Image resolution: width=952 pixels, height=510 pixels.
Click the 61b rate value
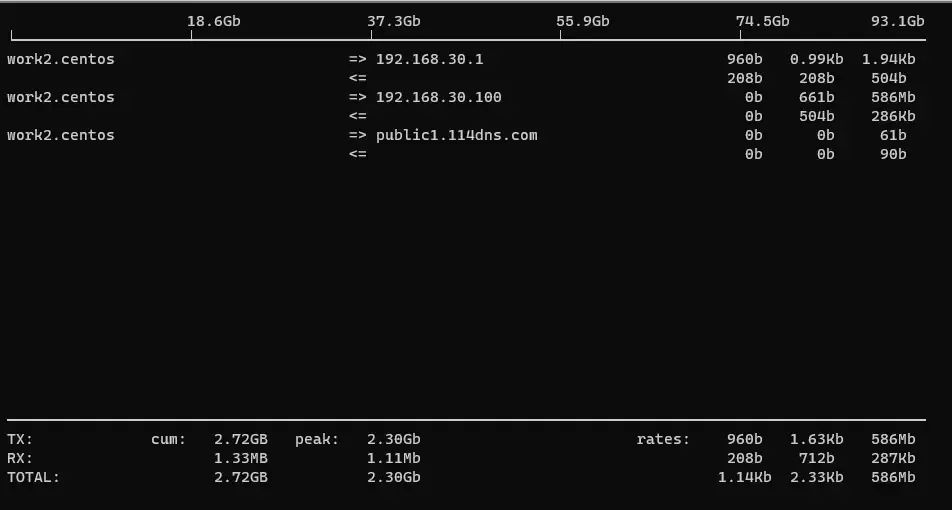click(x=893, y=135)
